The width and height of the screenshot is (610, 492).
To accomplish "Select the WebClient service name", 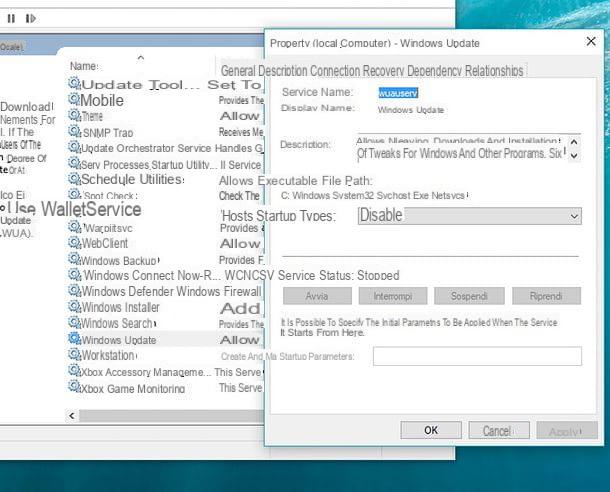I will point(104,243).
